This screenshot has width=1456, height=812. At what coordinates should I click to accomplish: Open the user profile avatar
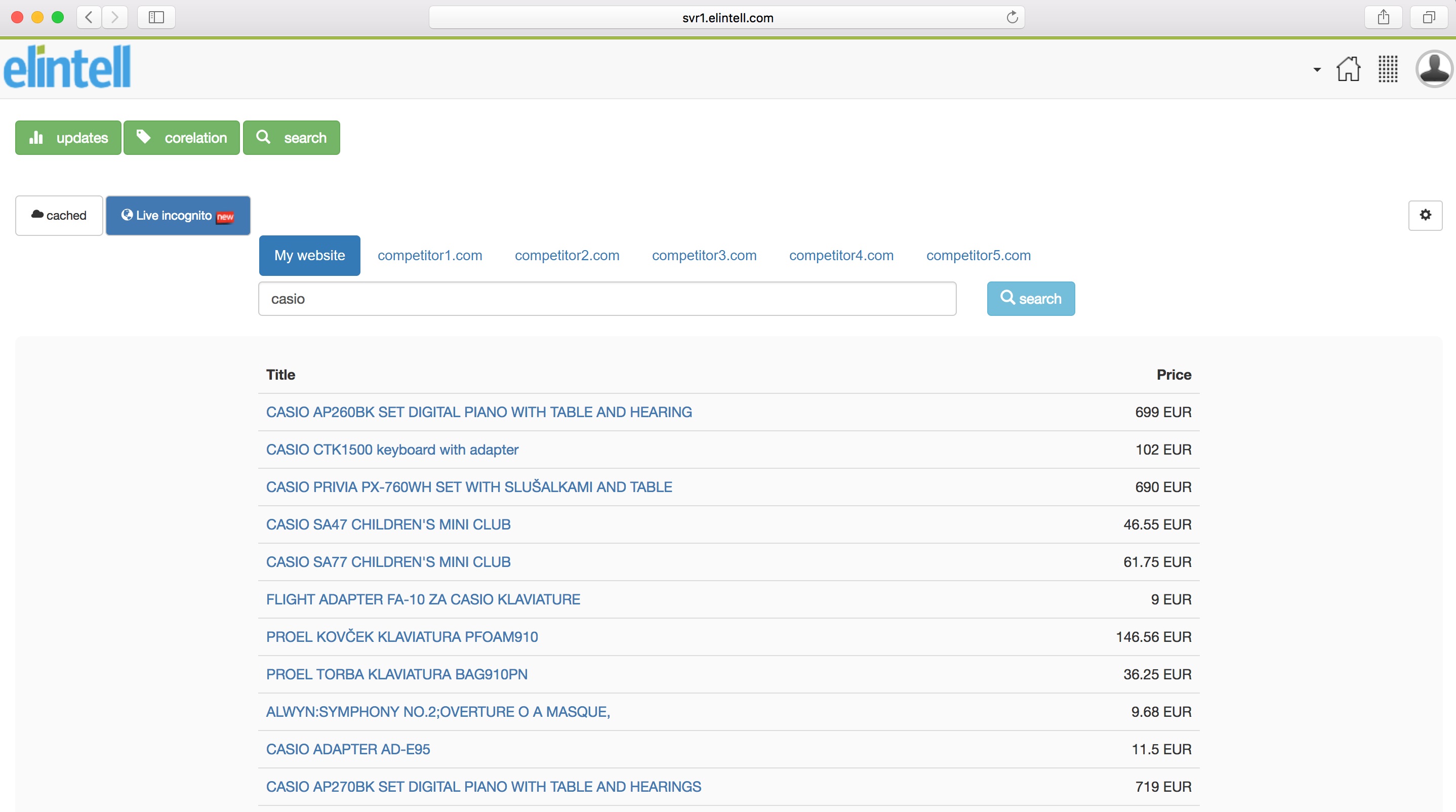(1434, 68)
